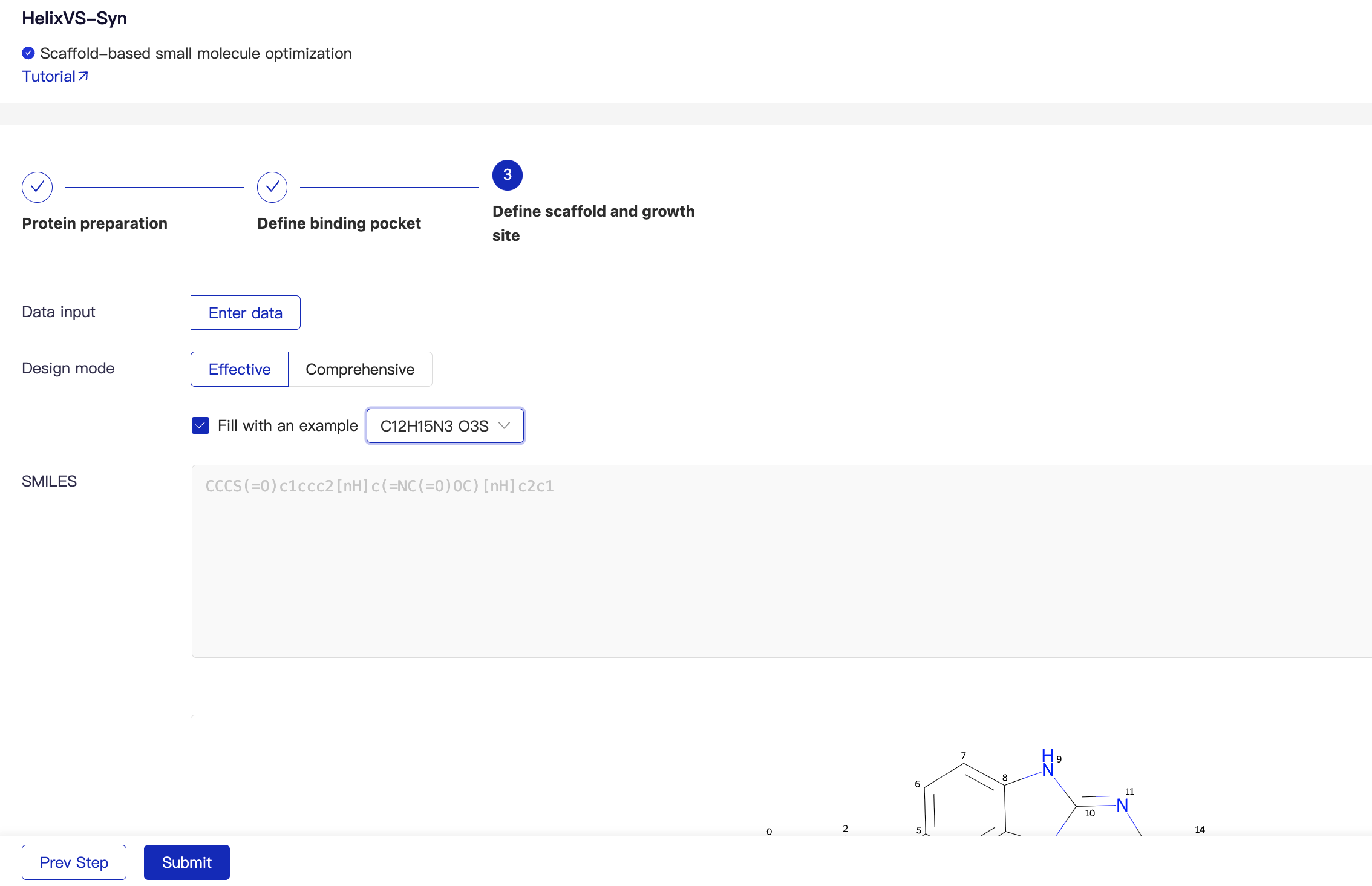The width and height of the screenshot is (1372, 886).
Task: Go back with Prev Step
Action: [x=74, y=862]
